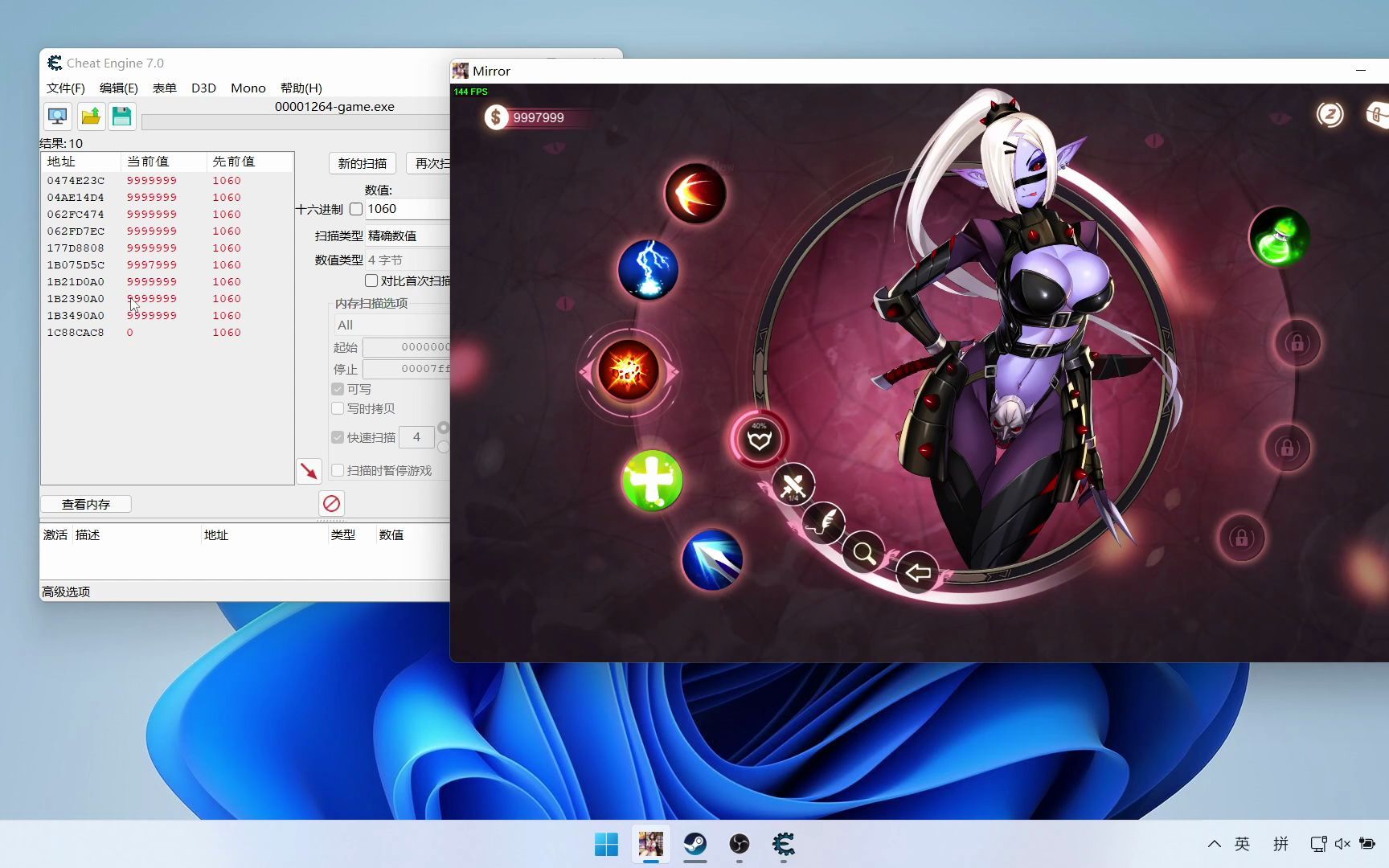This screenshot has width=1389, height=868.
Task: Open the 表单 menu
Action: point(165,88)
